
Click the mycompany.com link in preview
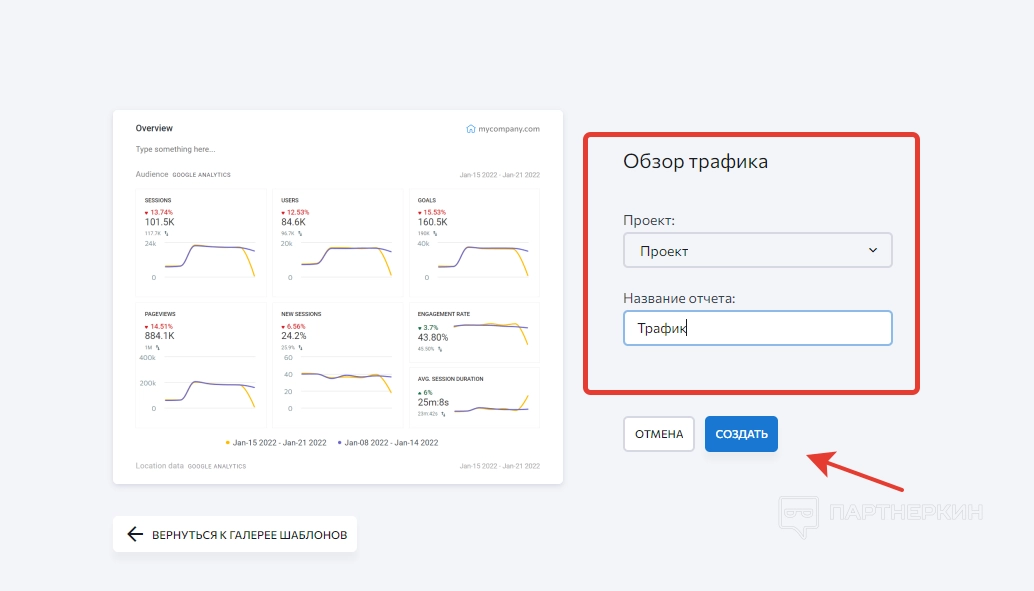point(509,129)
